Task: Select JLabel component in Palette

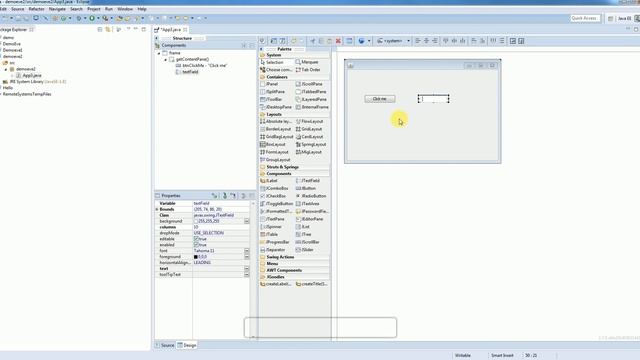Action: click(269, 181)
